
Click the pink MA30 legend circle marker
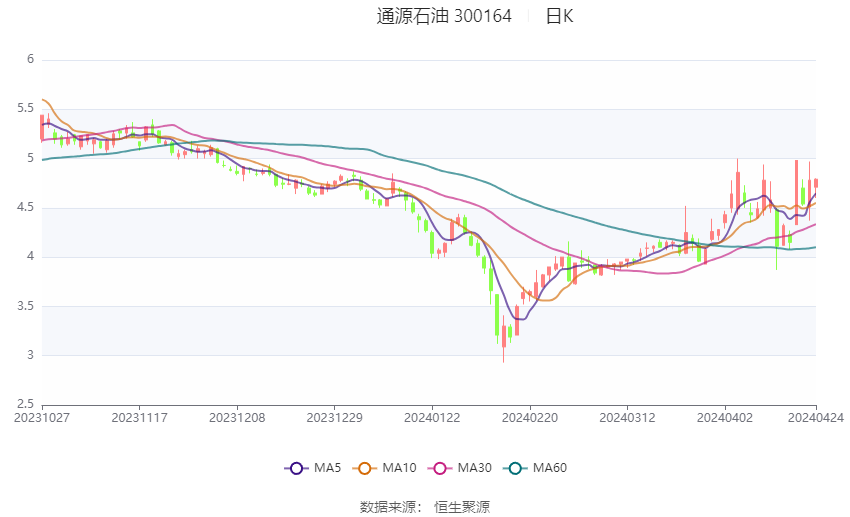point(438,468)
